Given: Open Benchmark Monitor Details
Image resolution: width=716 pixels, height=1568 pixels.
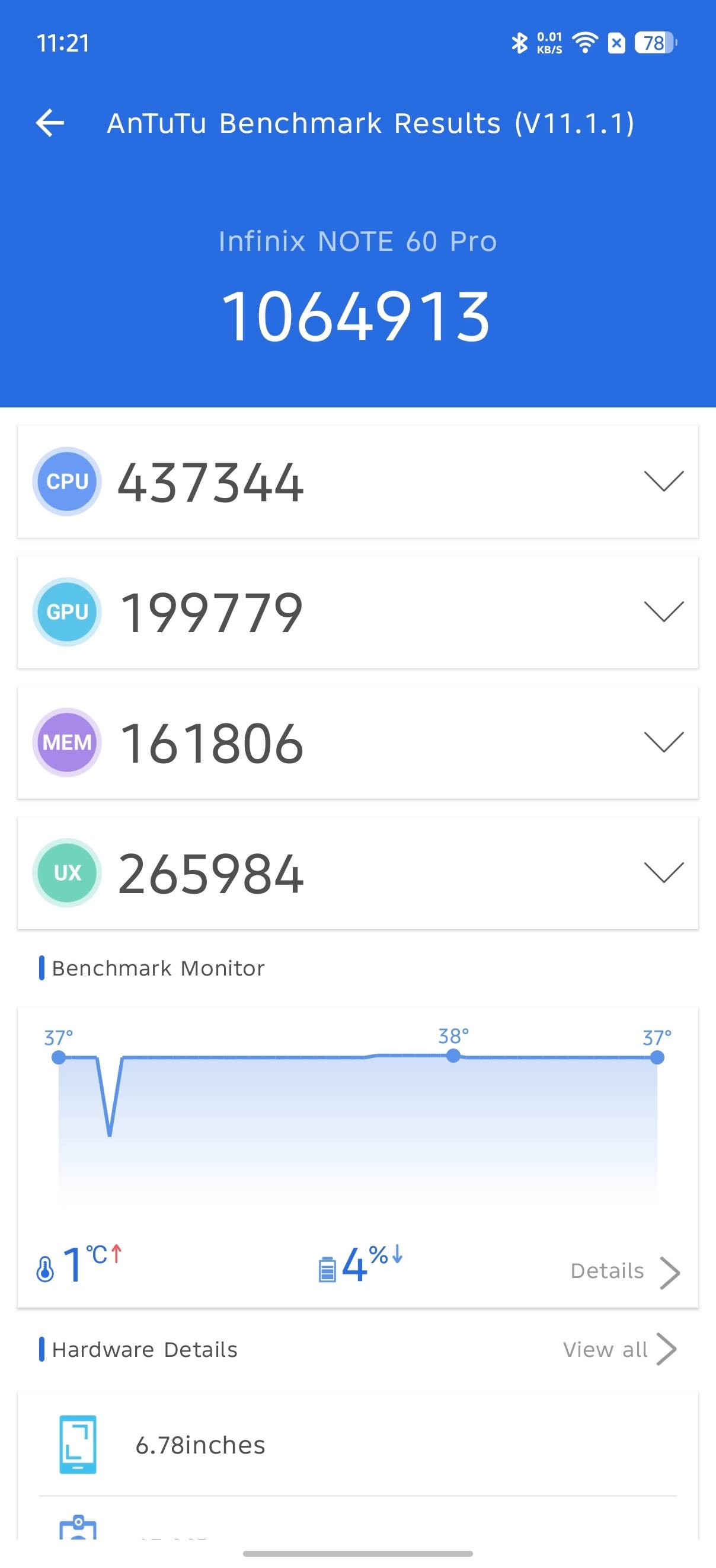Looking at the screenshot, I should (x=625, y=1271).
